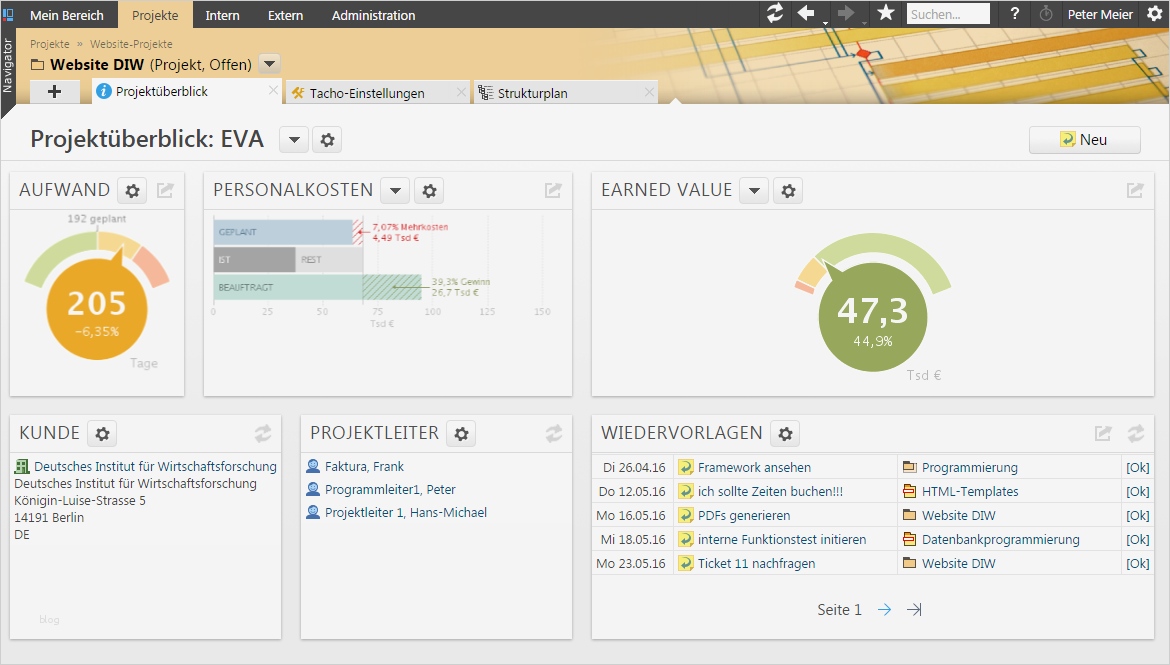Open help via the question mark icon
Viewport: 1170px width, 665px height.
coord(1016,14)
